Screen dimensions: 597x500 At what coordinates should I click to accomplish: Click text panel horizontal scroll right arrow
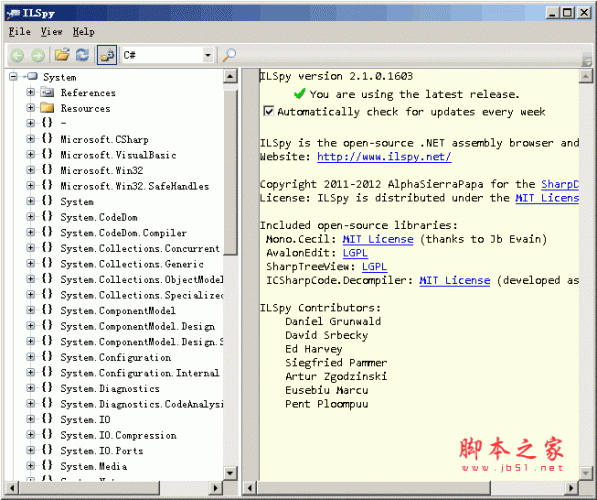pos(571,488)
